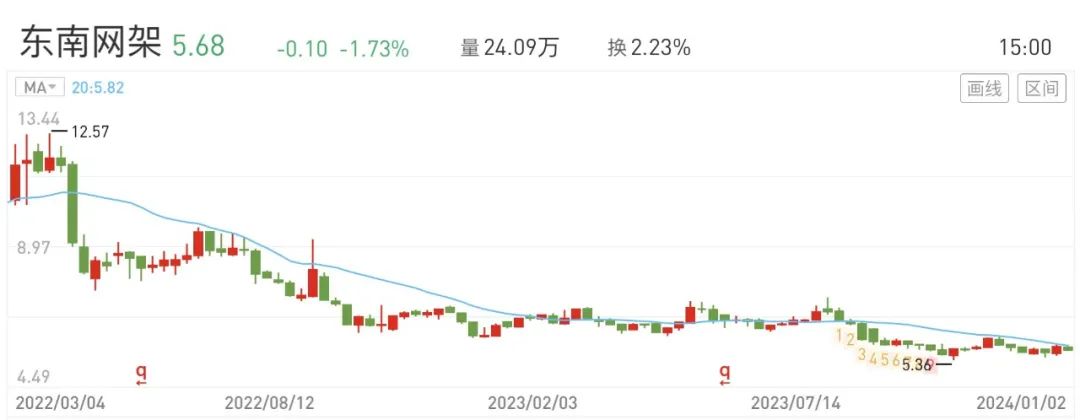The image size is (1080, 420).
Task: Click the 8.97 price axis label
Action: coord(34,247)
